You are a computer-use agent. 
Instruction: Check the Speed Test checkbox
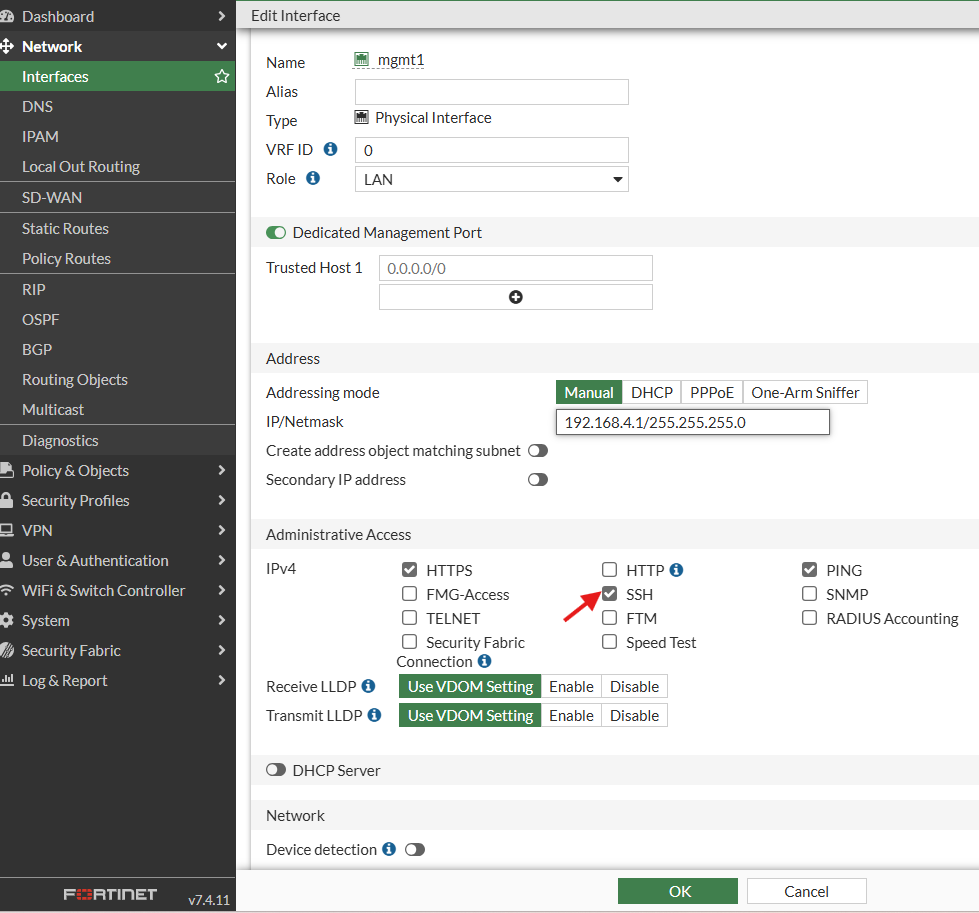coord(609,641)
